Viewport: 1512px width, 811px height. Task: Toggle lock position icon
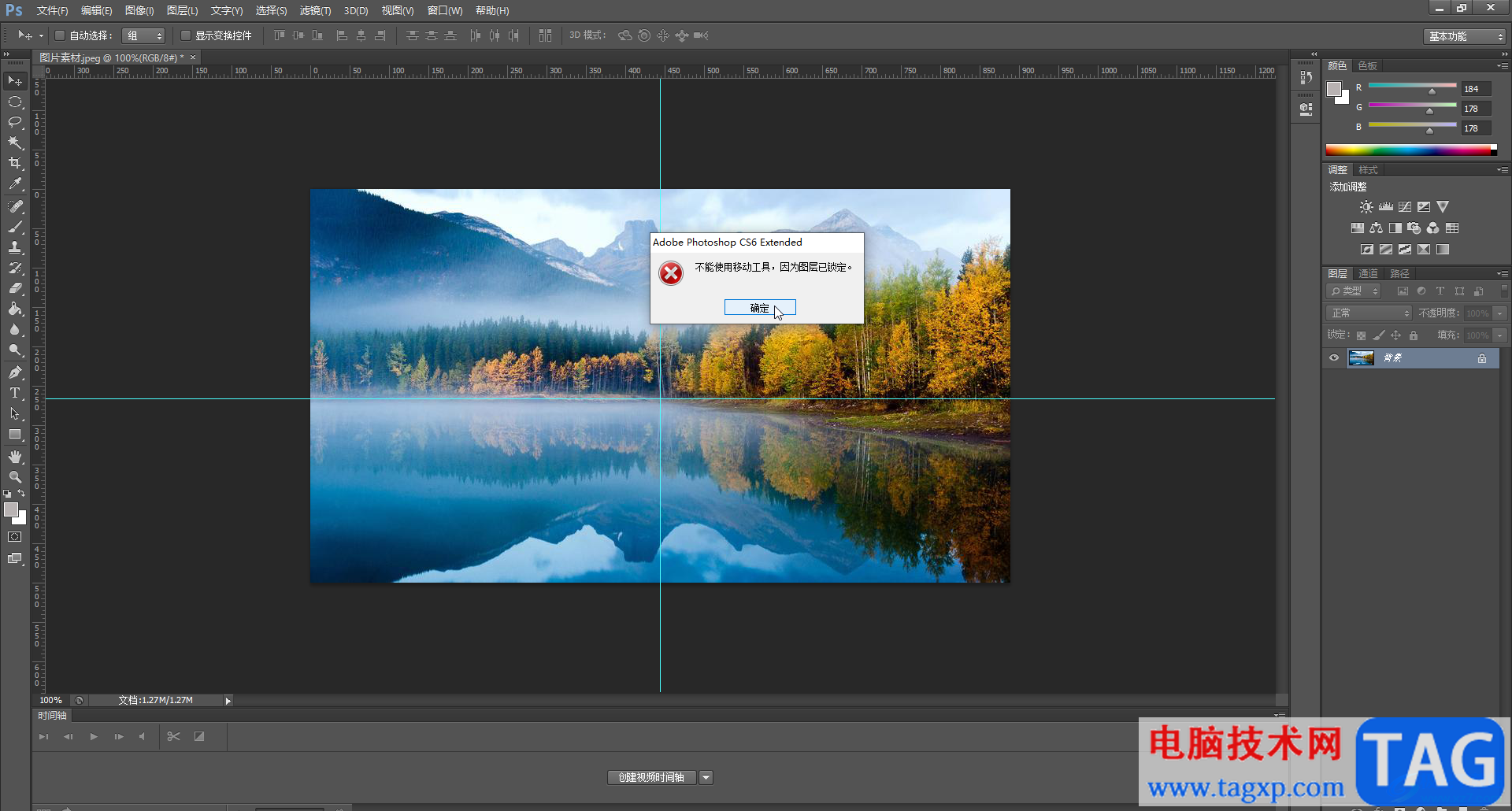click(1396, 335)
